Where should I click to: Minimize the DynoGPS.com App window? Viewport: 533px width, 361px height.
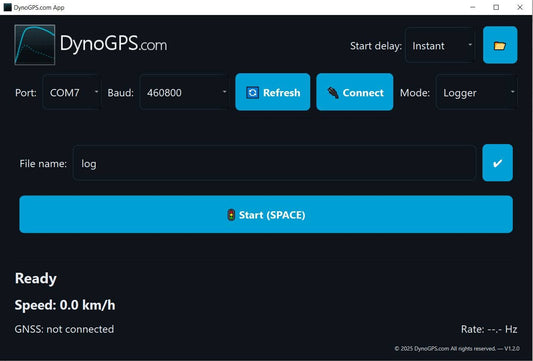(472, 7)
